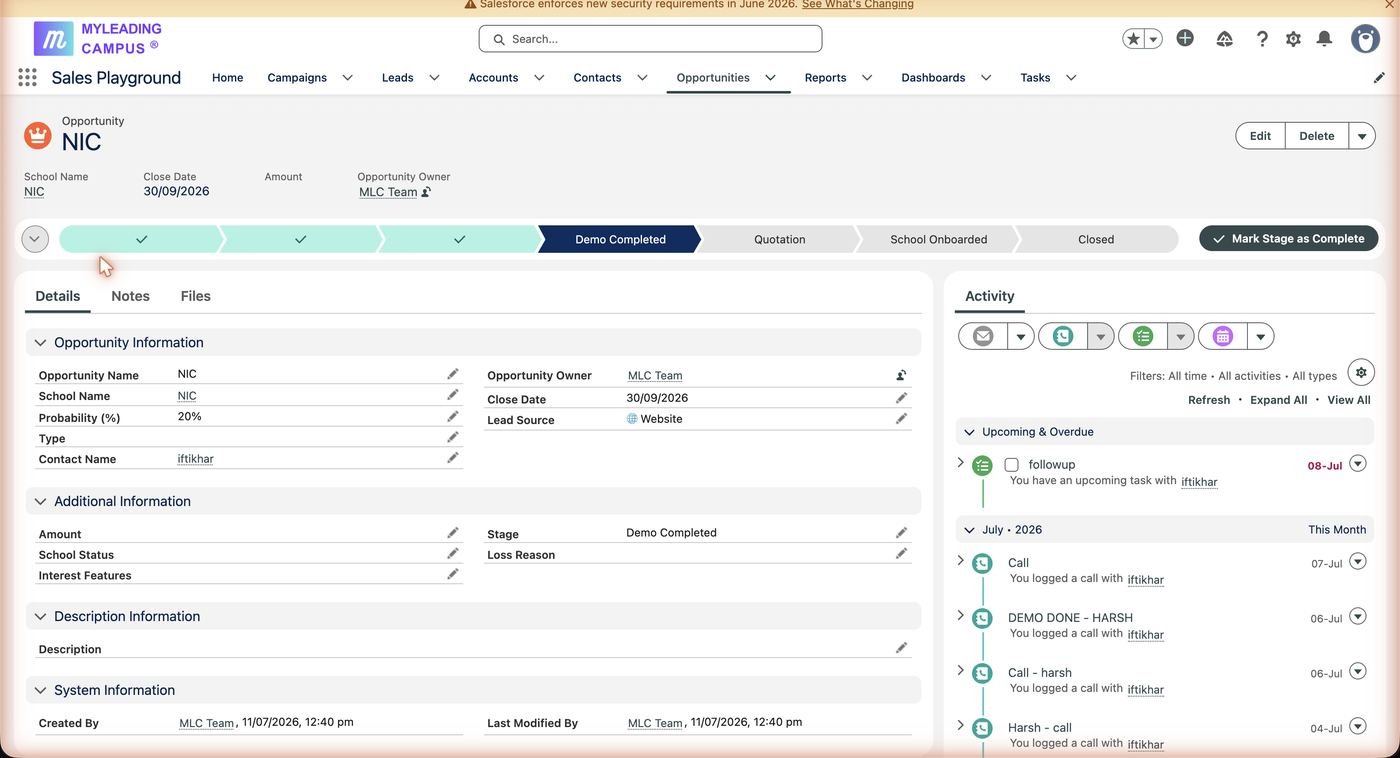Open the iftikhar Contact Name link
Image resolution: width=1400 pixels, height=758 pixels.
(x=196, y=459)
